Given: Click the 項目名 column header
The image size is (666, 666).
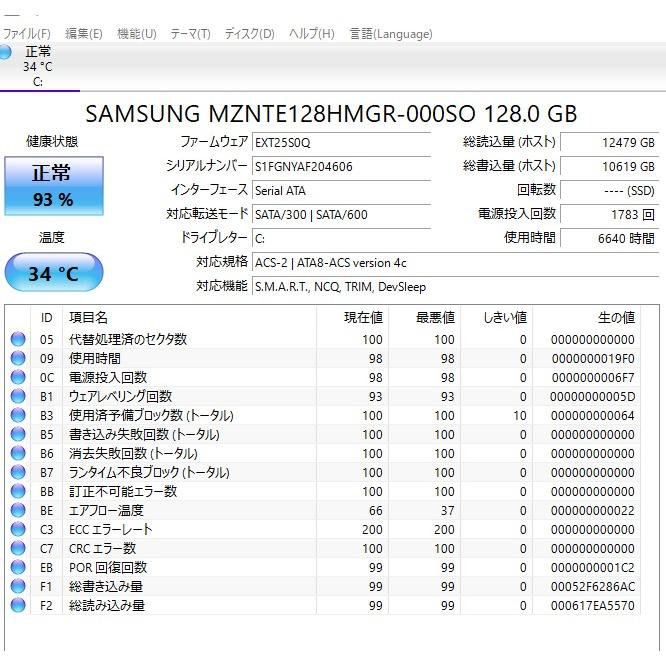Looking at the screenshot, I should click(189, 317).
